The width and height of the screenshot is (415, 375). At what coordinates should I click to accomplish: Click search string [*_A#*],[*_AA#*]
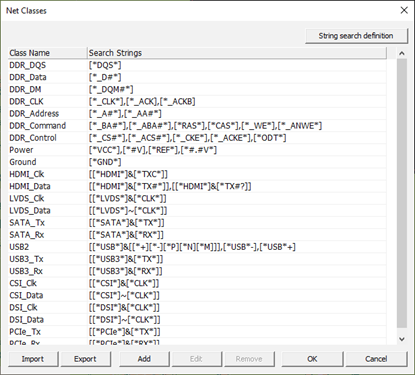tap(125, 114)
